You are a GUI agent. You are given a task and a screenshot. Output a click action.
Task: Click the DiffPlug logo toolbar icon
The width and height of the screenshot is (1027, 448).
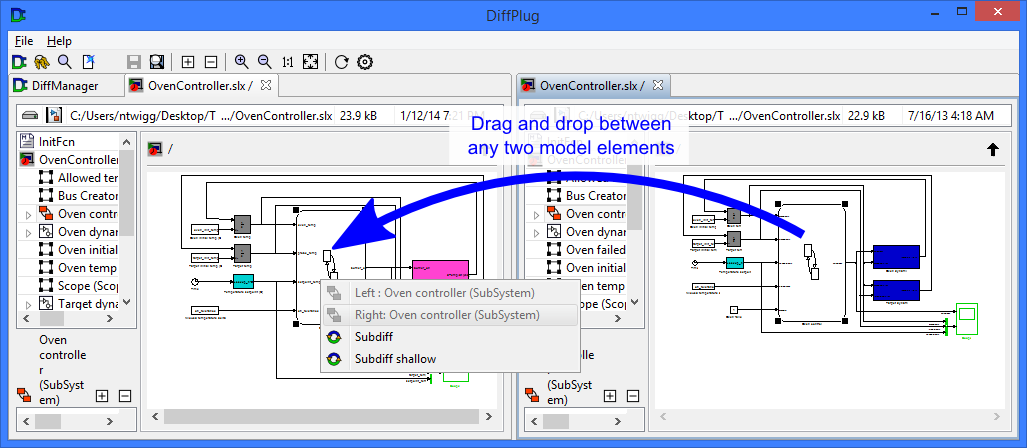point(19,62)
